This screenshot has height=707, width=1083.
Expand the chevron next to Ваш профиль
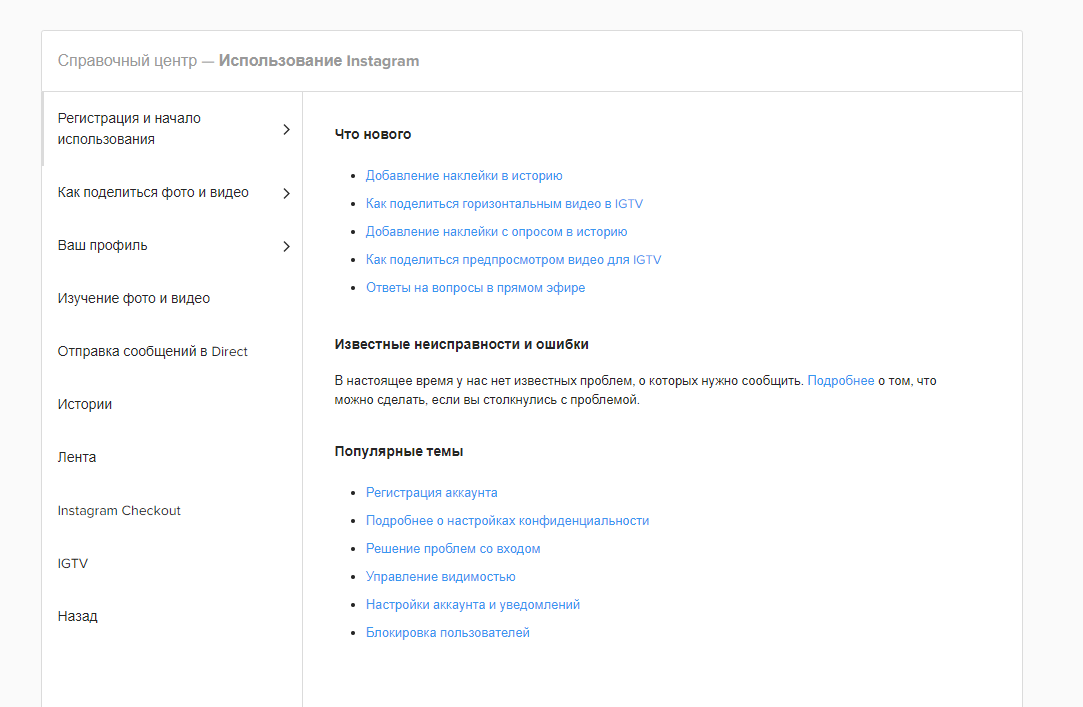click(x=286, y=246)
